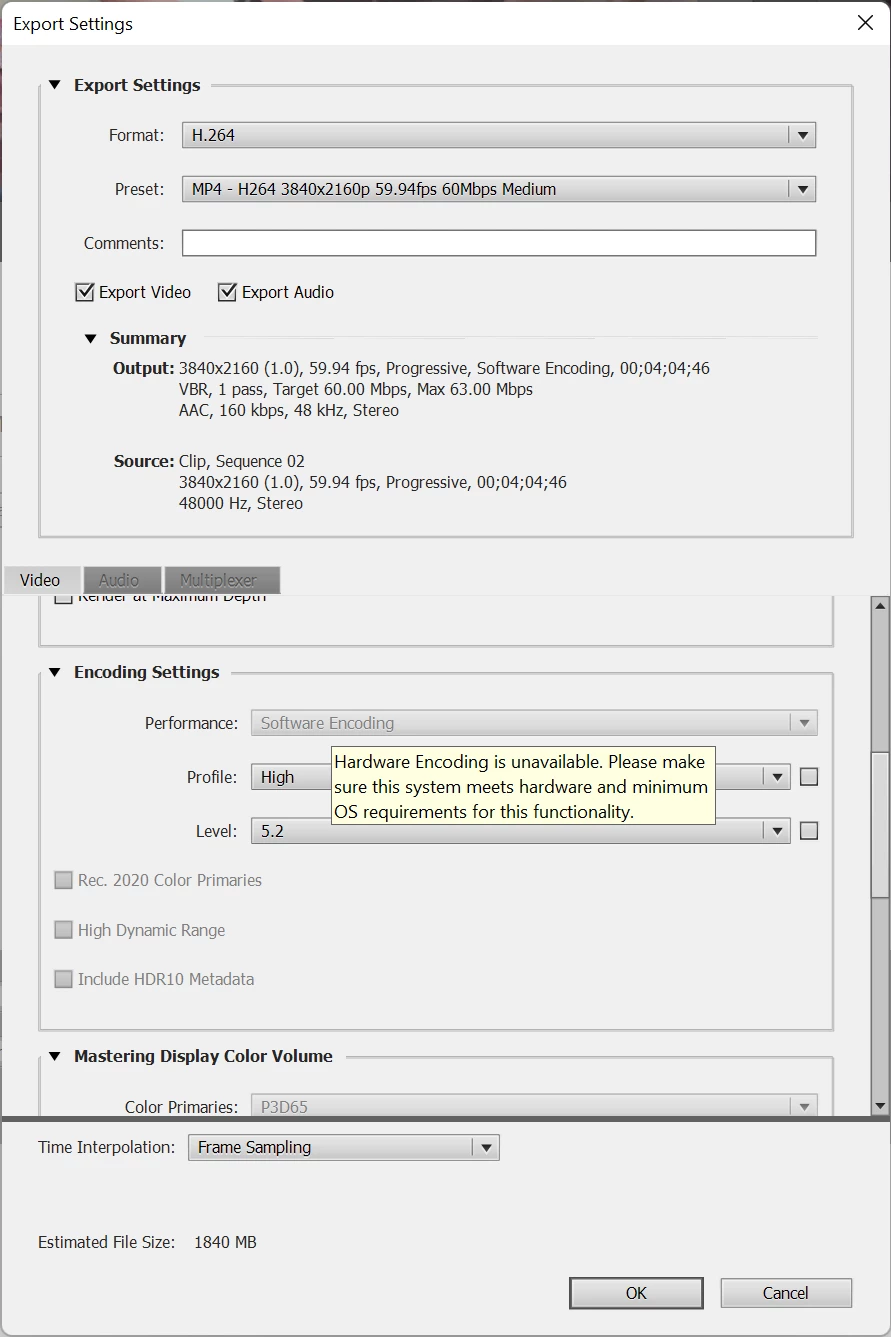Click the scrollbar up arrow
This screenshot has width=891, height=1337.
[880, 606]
